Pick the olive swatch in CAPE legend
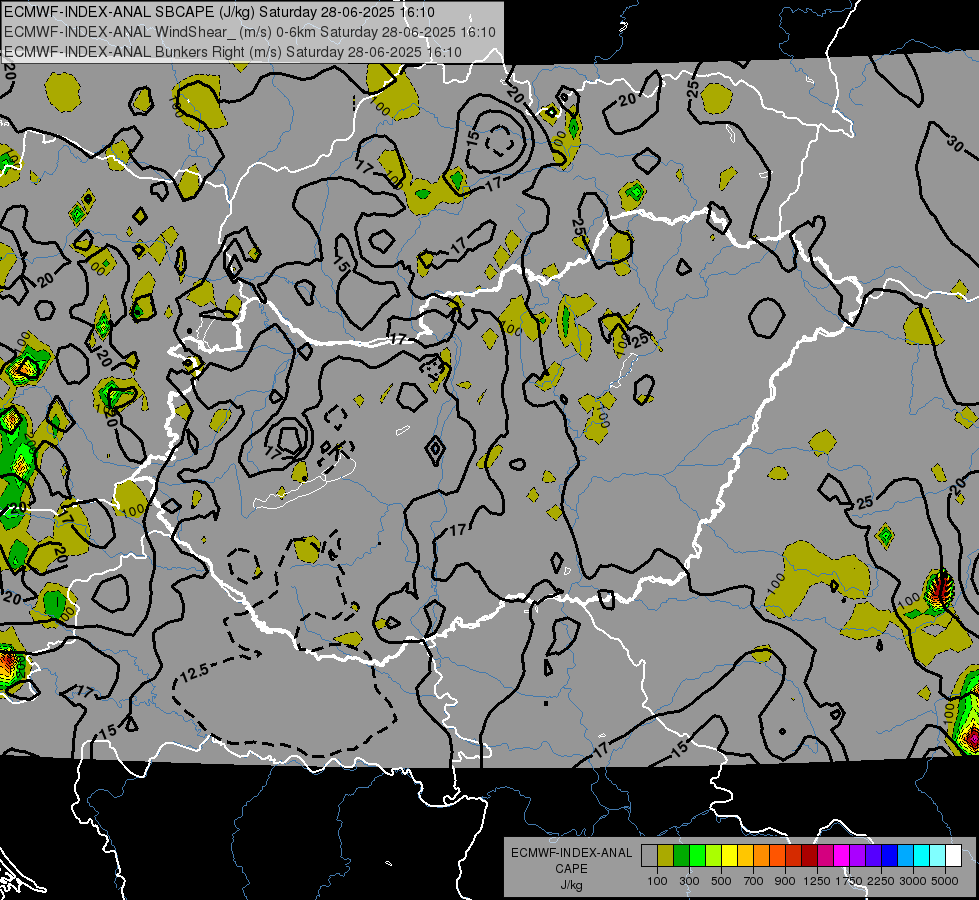 pyautogui.click(x=666, y=856)
